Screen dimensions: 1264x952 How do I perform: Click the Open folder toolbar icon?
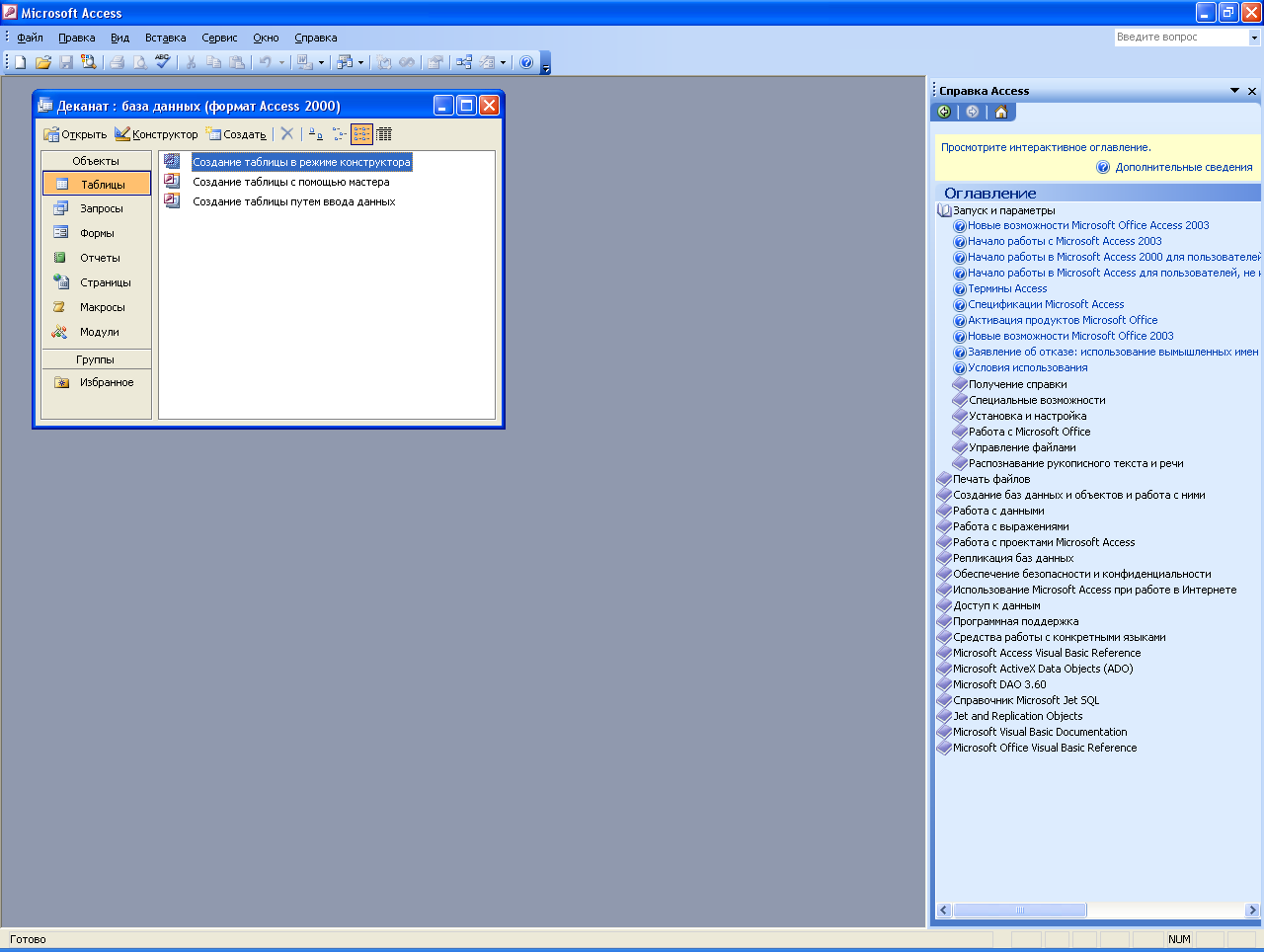(x=43, y=62)
